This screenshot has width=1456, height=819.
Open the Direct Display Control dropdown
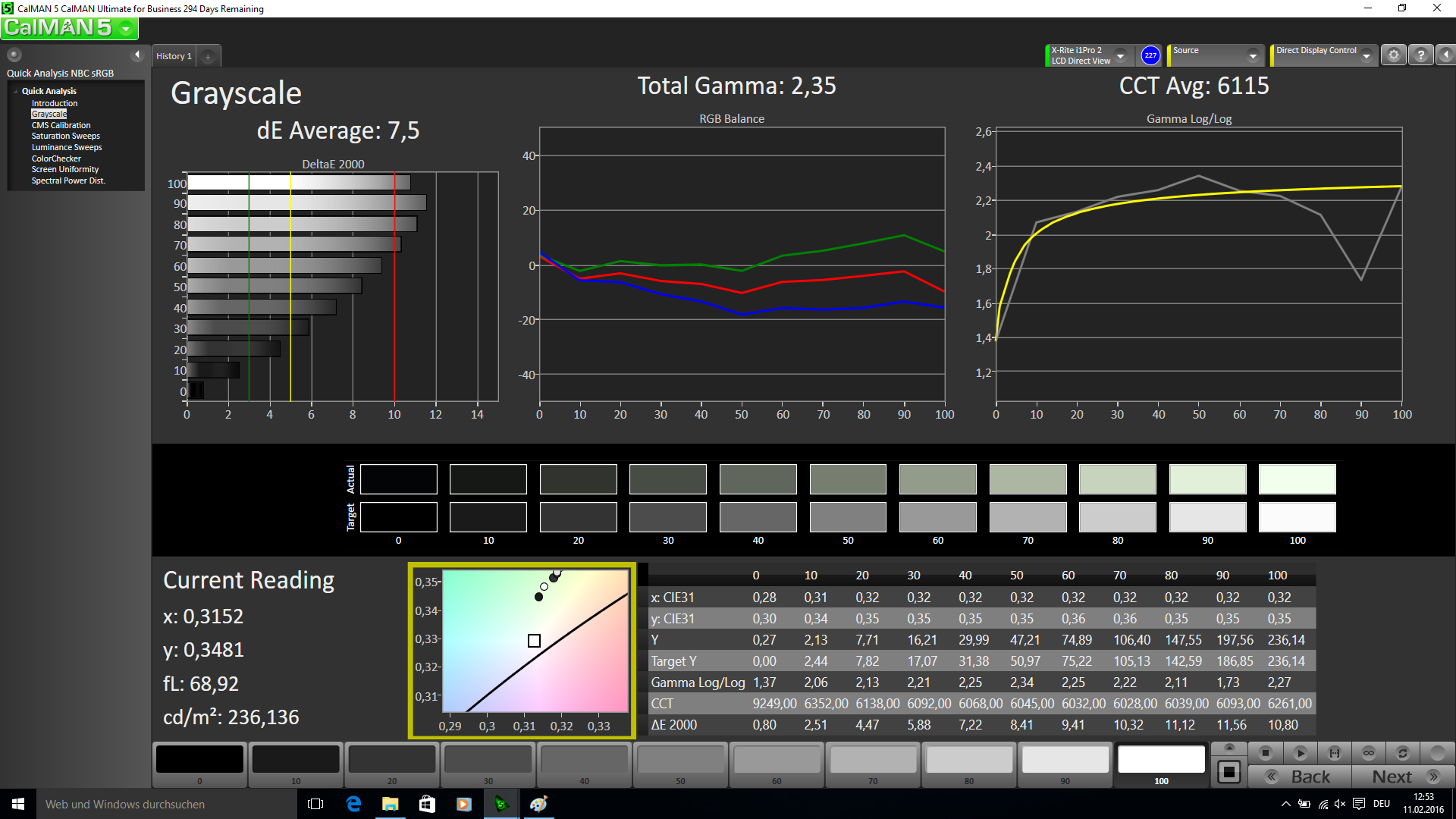click(x=1366, y=55)
